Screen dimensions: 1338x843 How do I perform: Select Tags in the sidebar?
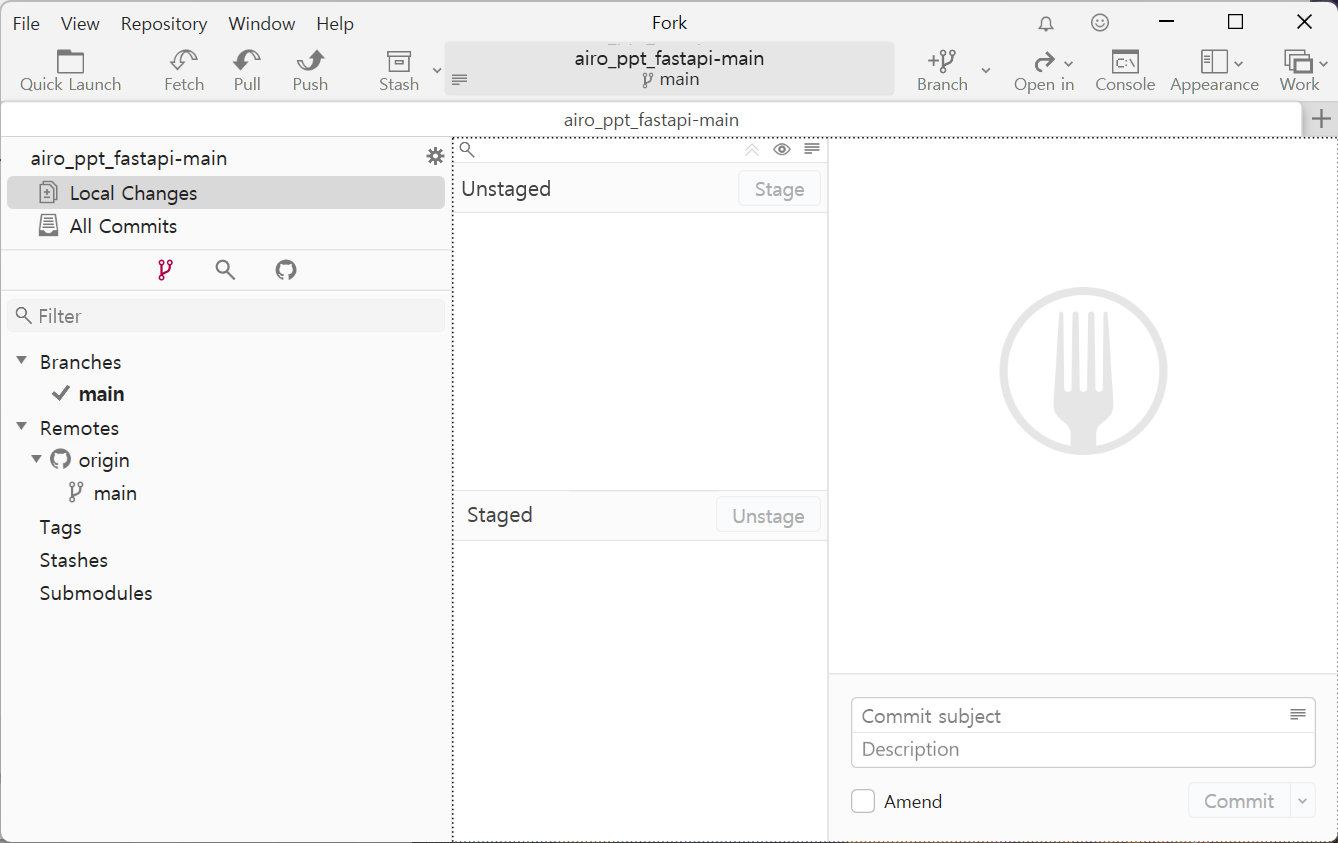[x=61, y=527]
